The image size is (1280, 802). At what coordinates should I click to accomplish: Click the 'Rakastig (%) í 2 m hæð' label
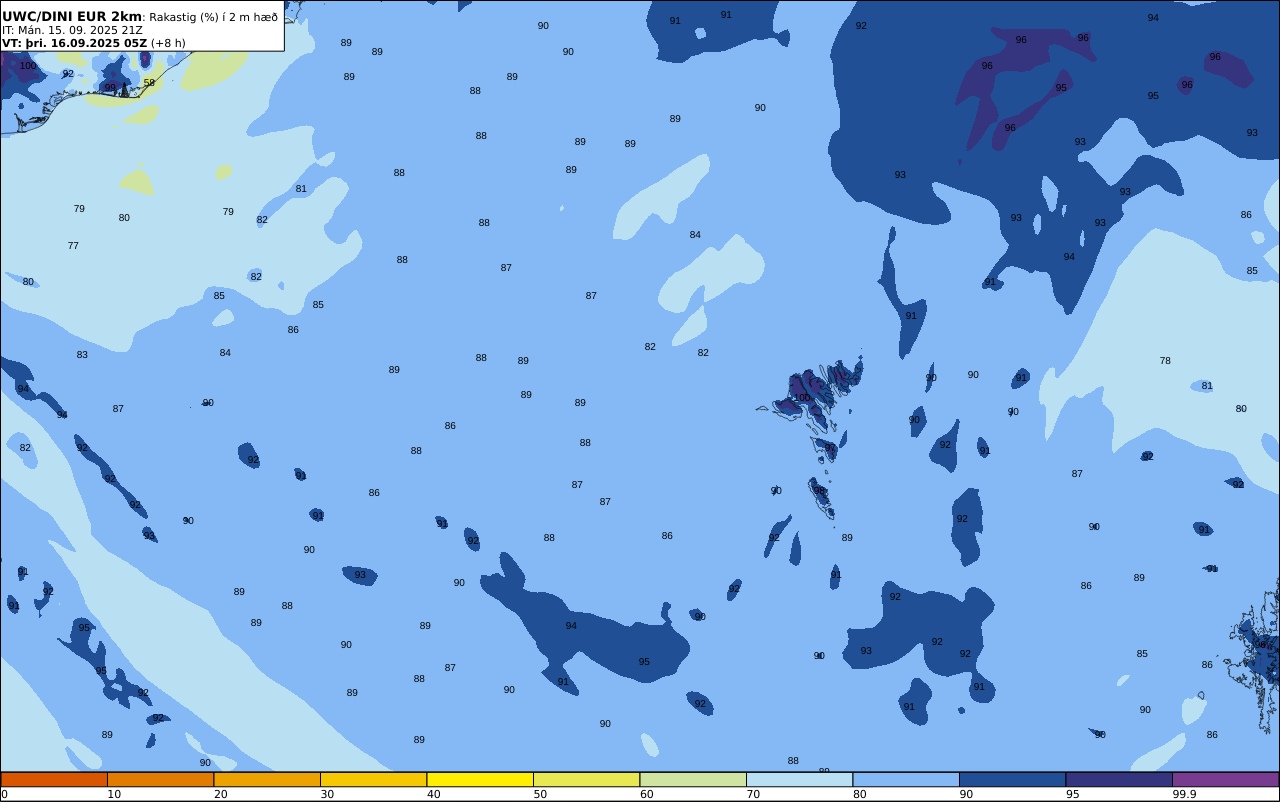click(x=214, y=17)
